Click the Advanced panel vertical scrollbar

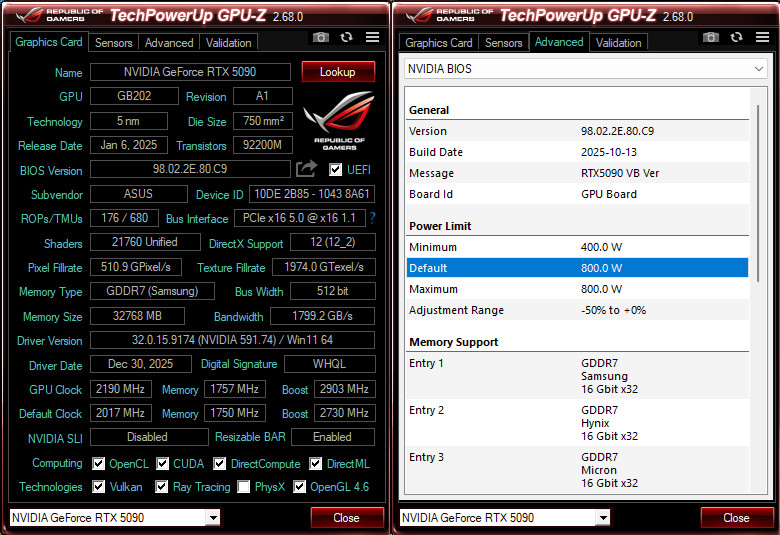(757, 200)
